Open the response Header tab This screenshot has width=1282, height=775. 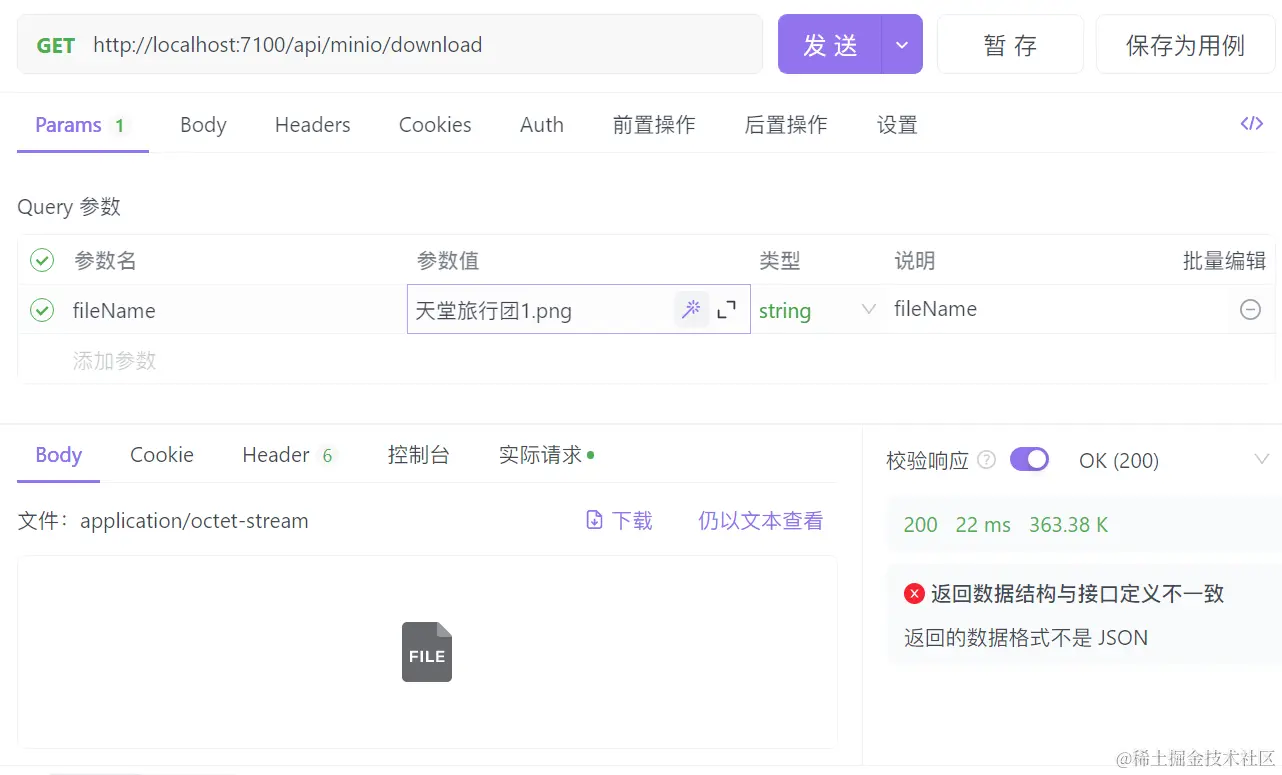[x=288, y=455]
